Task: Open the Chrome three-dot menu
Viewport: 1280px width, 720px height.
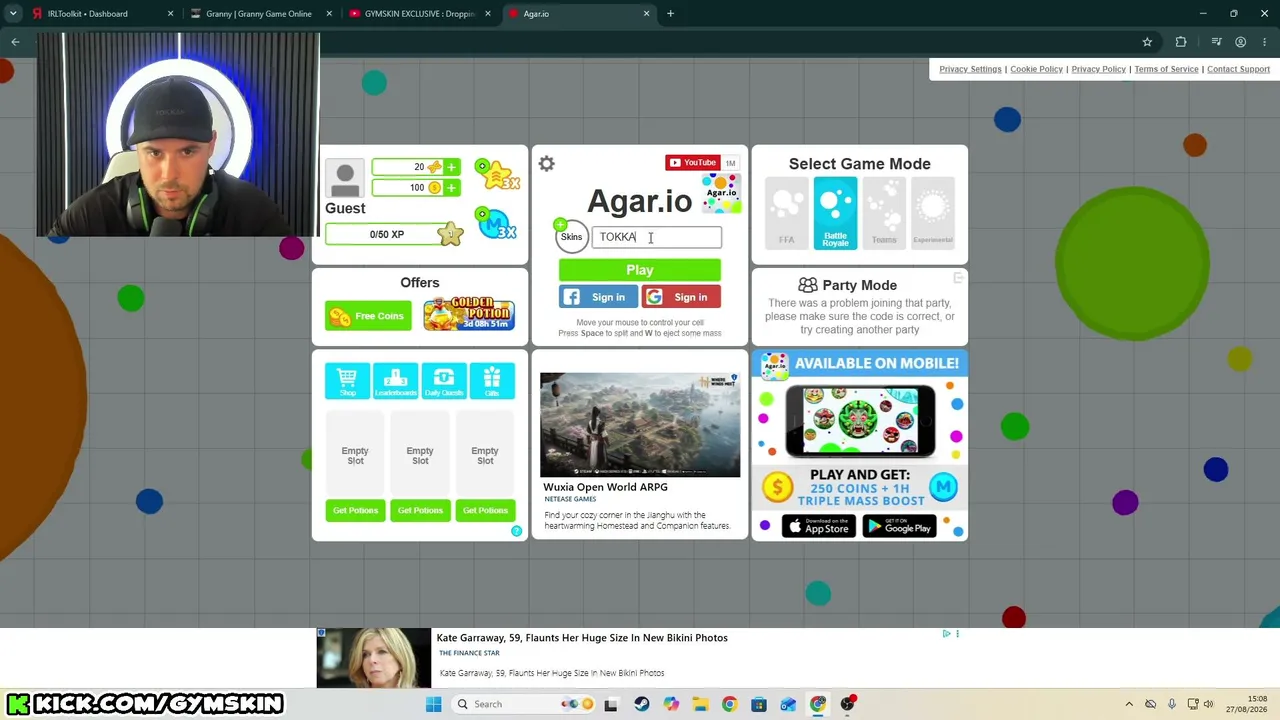Action: click(1265, 42)
